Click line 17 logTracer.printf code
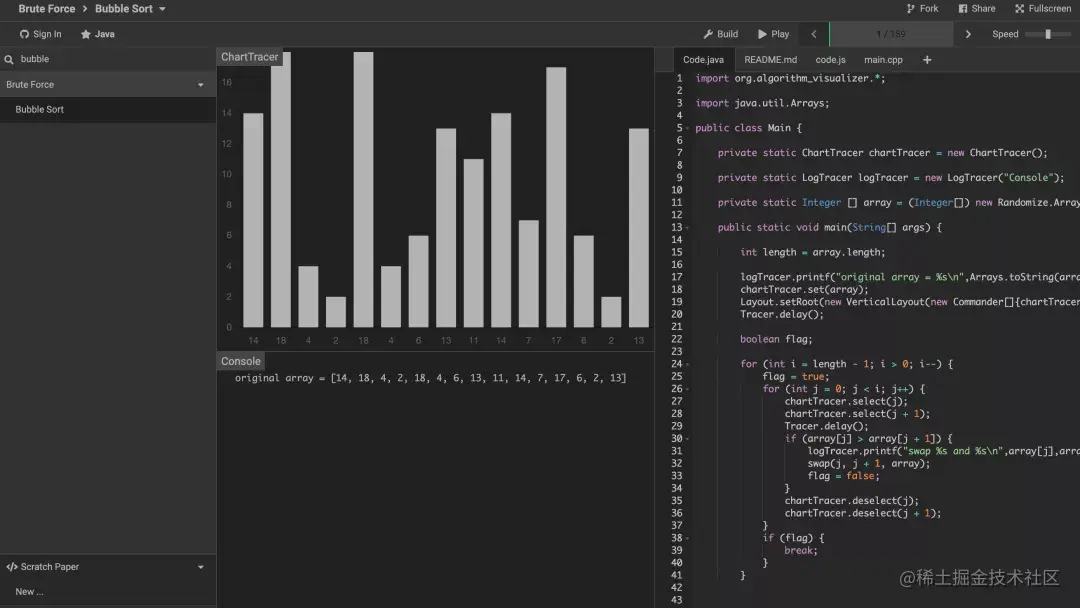This screenshot has width=1080, height=608. (x=909, y=277)
